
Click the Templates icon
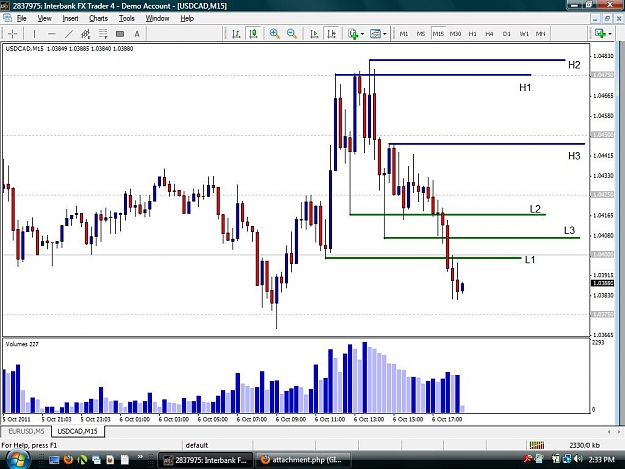click(375, 34)
